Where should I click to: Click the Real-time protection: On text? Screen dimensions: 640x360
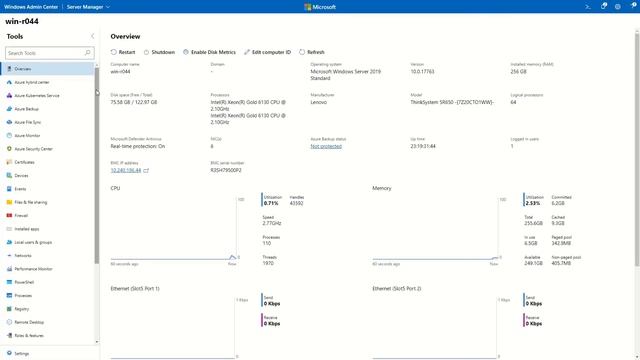138,146
